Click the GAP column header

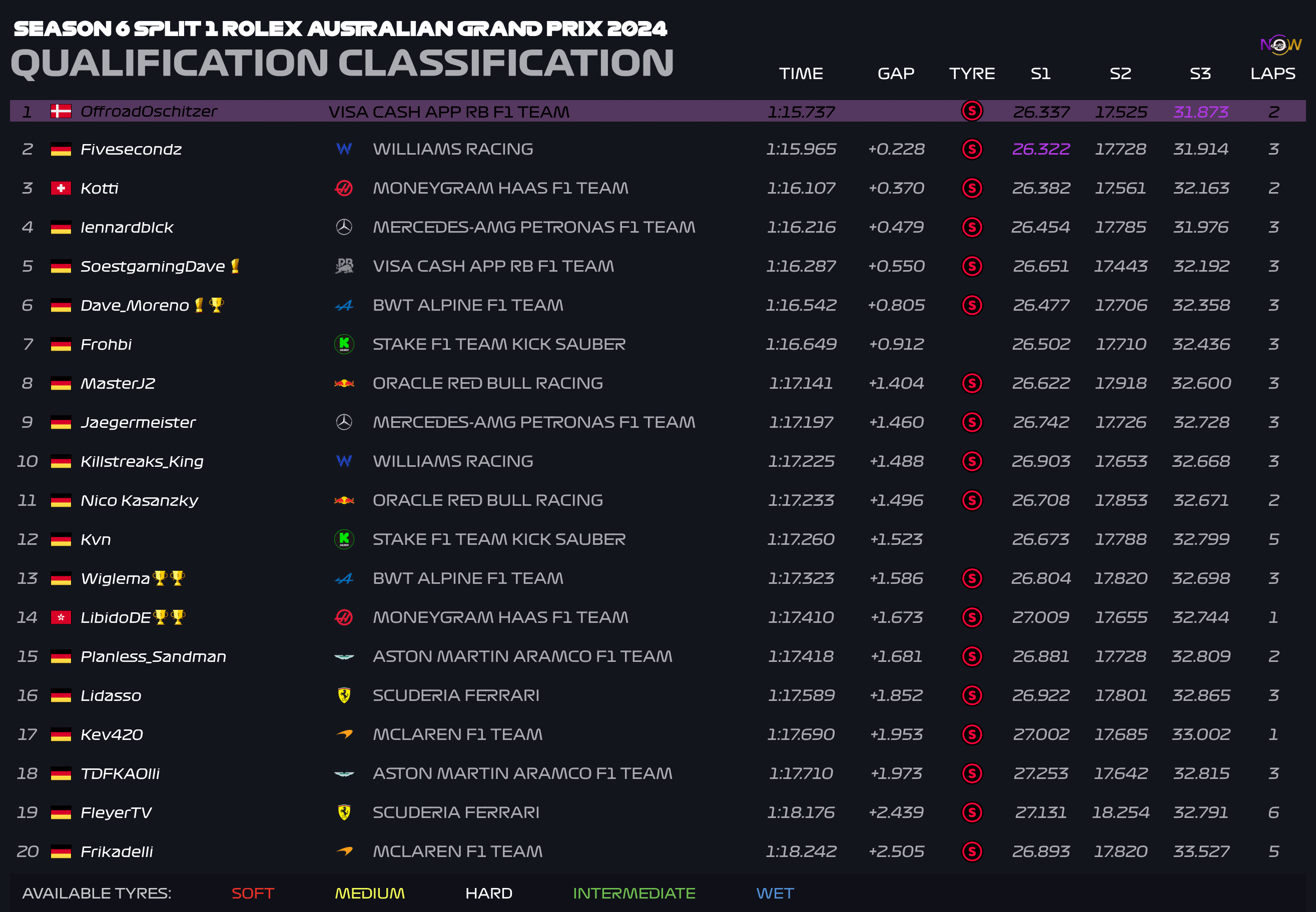coord(896,74)
